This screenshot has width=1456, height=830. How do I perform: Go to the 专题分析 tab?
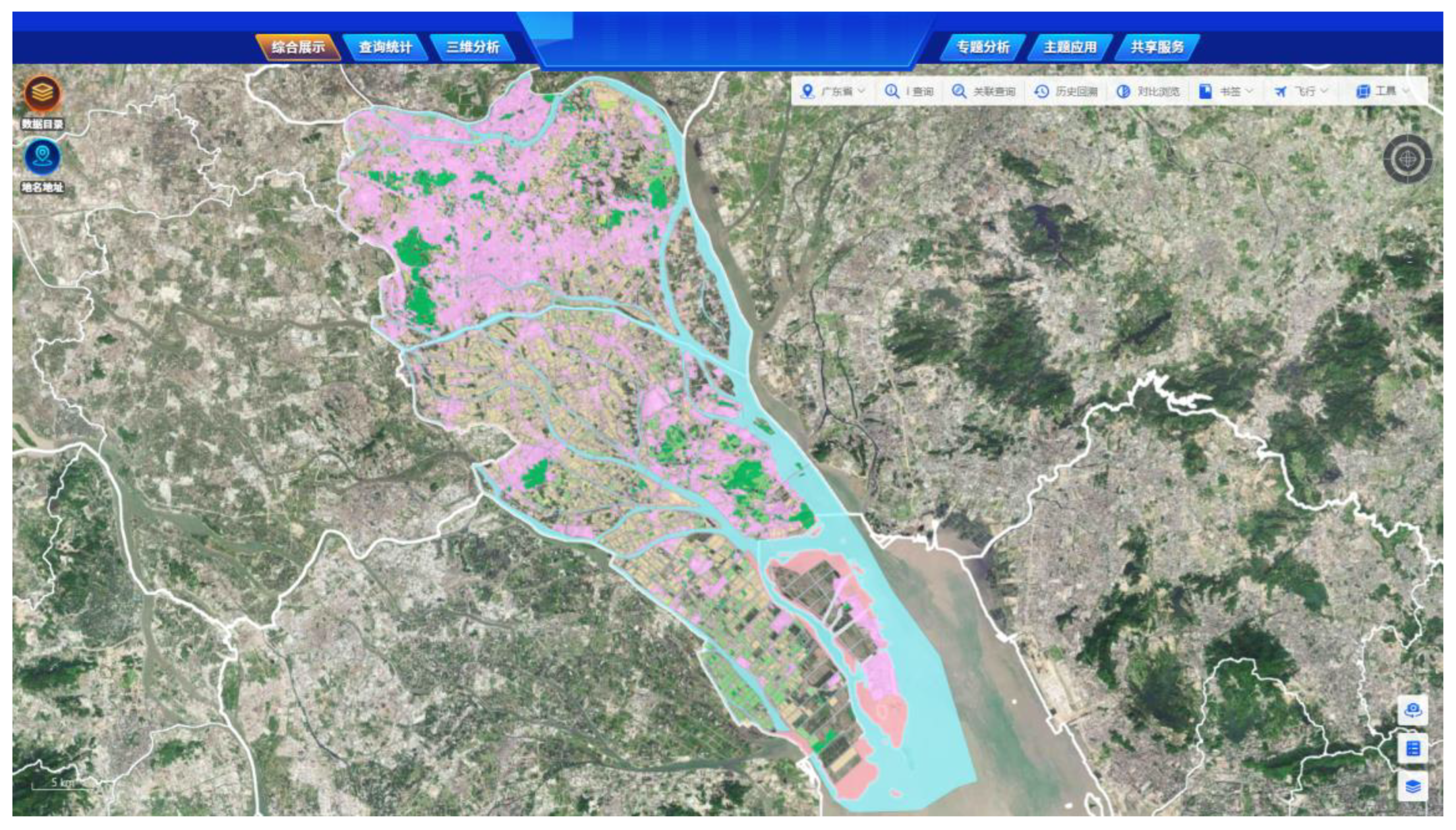pos(983,47)
